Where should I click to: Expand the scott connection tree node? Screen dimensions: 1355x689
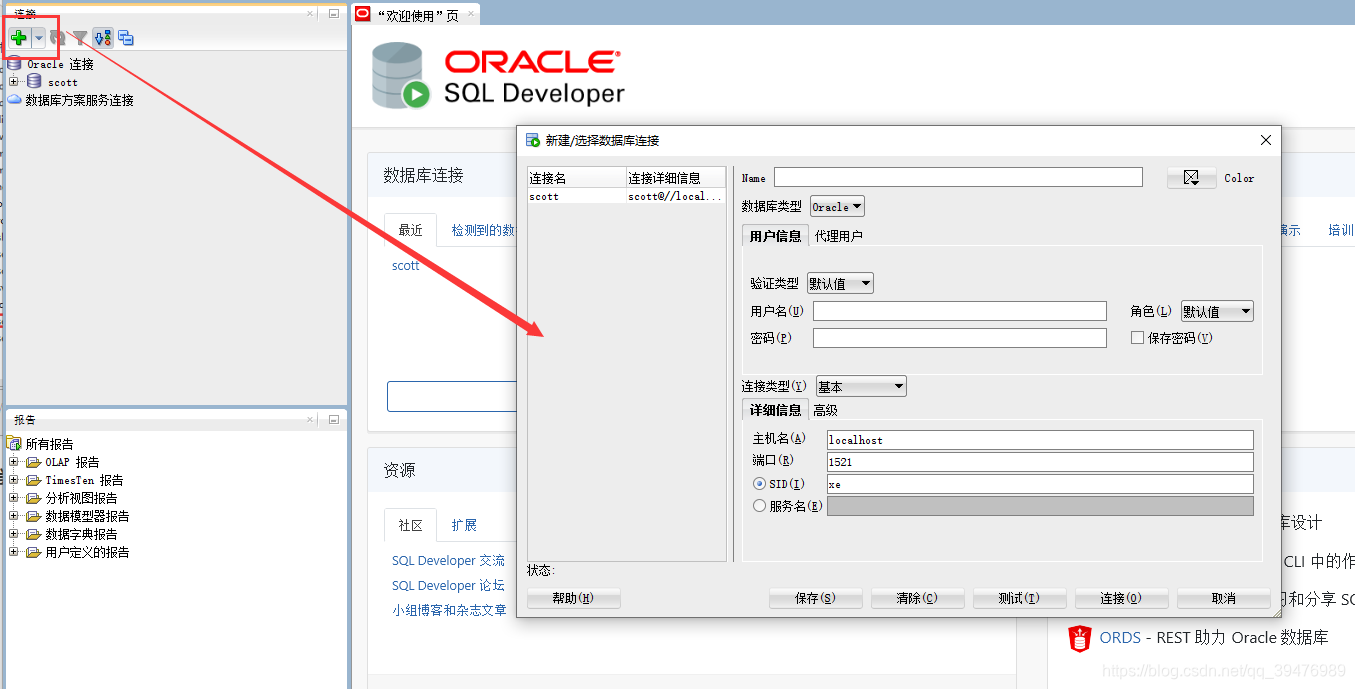(x=14, y=82)
